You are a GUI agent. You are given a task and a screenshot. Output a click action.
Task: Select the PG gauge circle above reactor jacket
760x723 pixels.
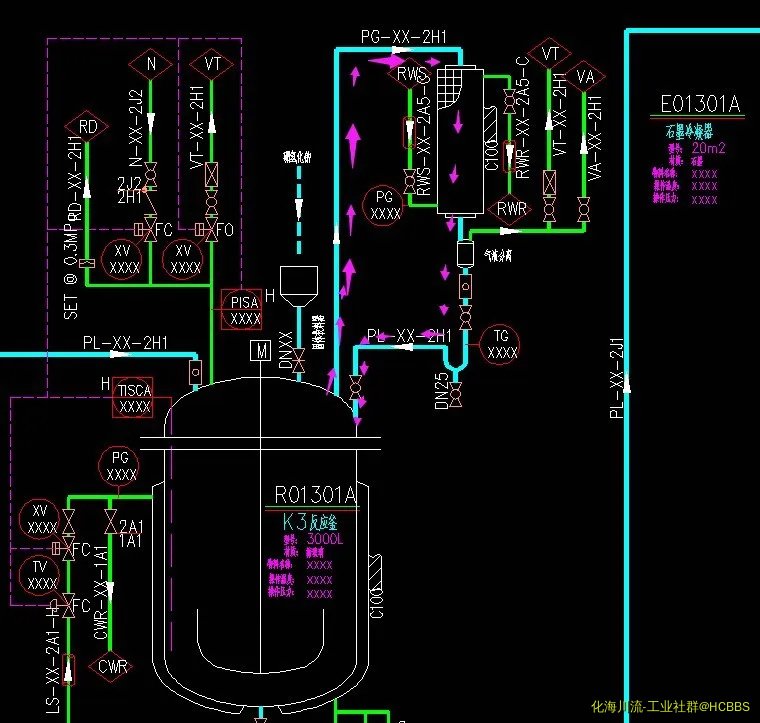click(121, 466)
